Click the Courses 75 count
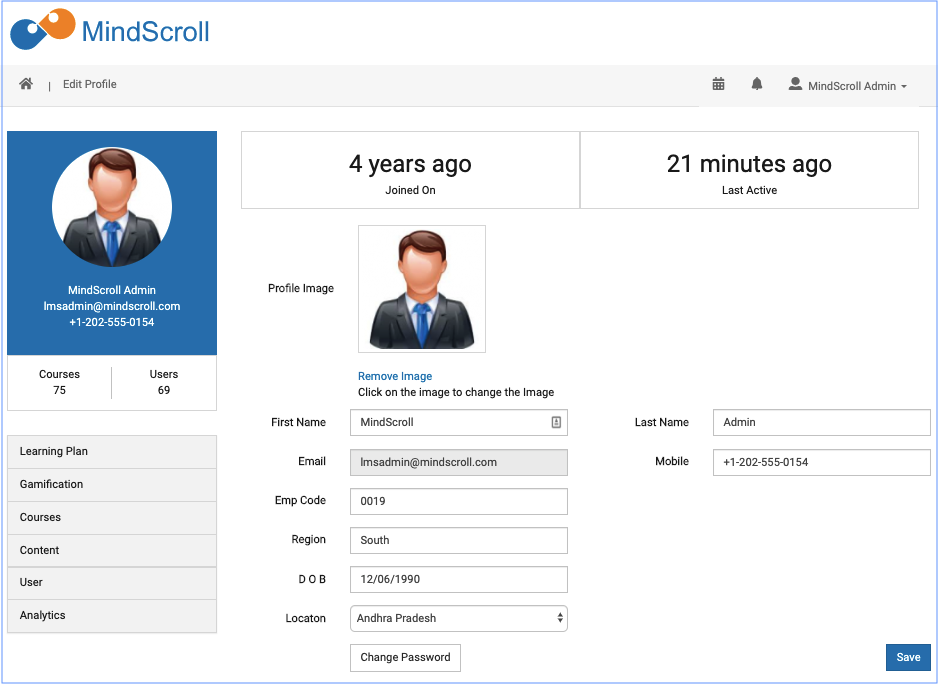This screenshot has width=938, height=685. pyautogui.click(x=59, y=382)
